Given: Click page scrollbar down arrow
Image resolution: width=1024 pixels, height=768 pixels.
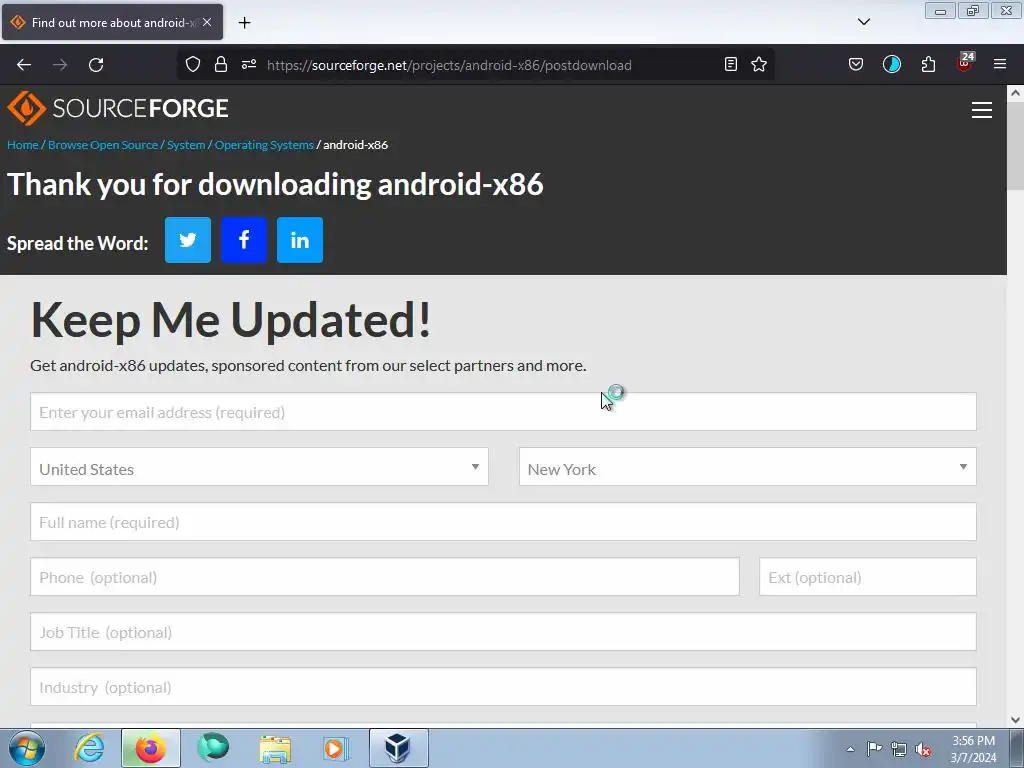Looking at the screenshot, I should click(x=1016, y=720).
